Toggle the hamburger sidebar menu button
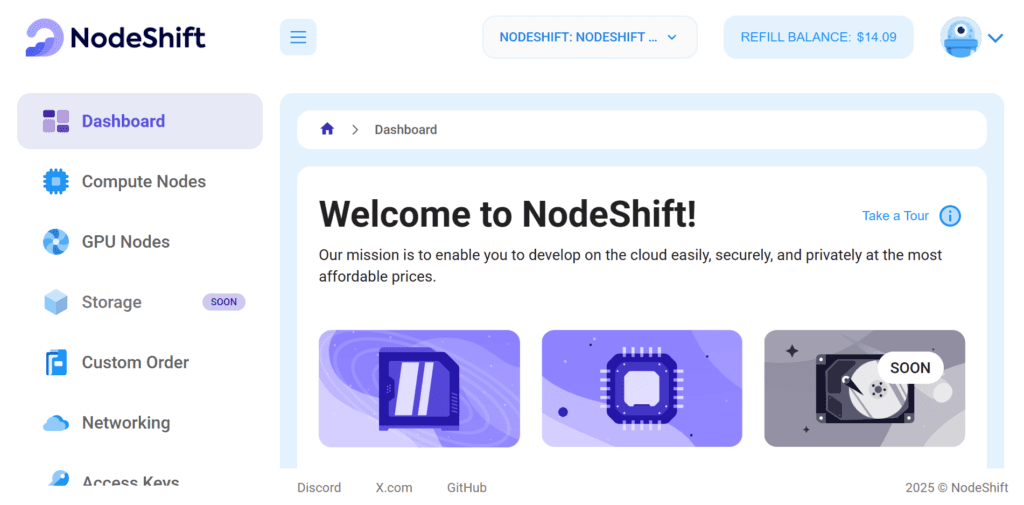 (x=298, y=38)
